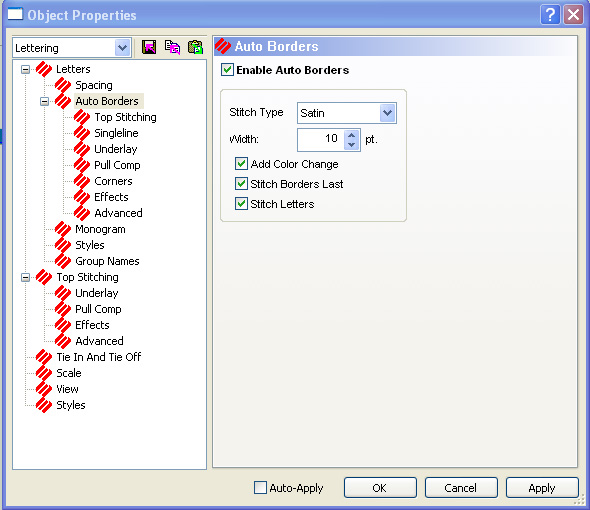The height and width of the screenshot is (510, 590).
Task: Click the red icon beside Scale
Action: (x=44, y=373)
